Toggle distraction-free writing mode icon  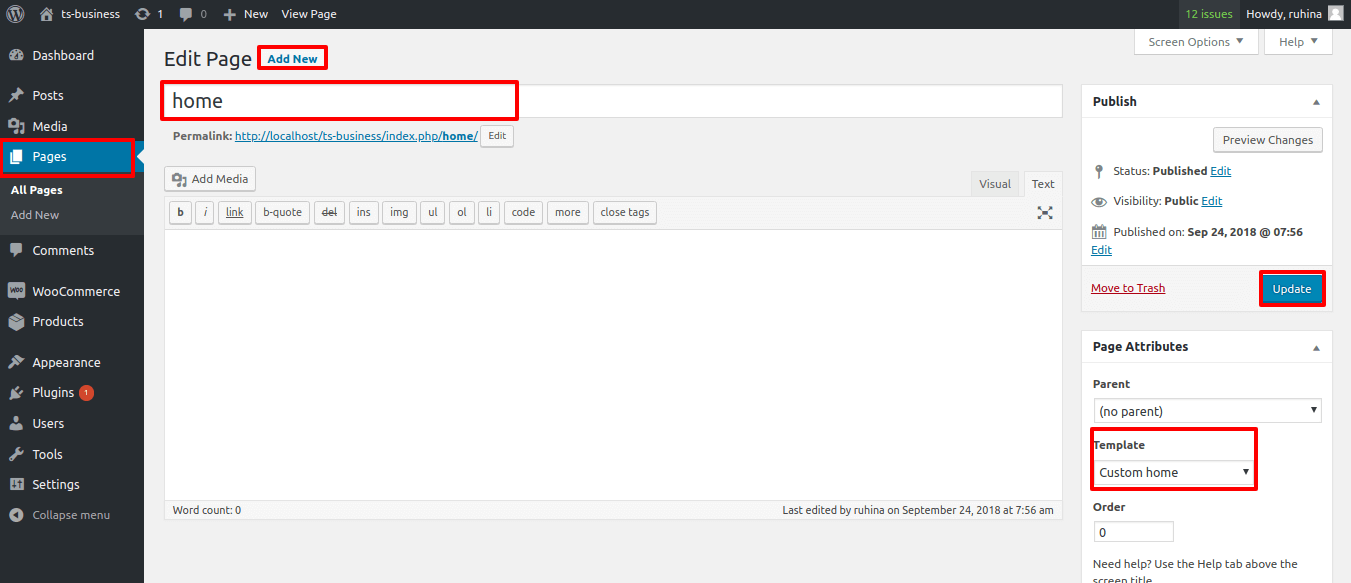pyautogui.click(x=1045, y=212)
